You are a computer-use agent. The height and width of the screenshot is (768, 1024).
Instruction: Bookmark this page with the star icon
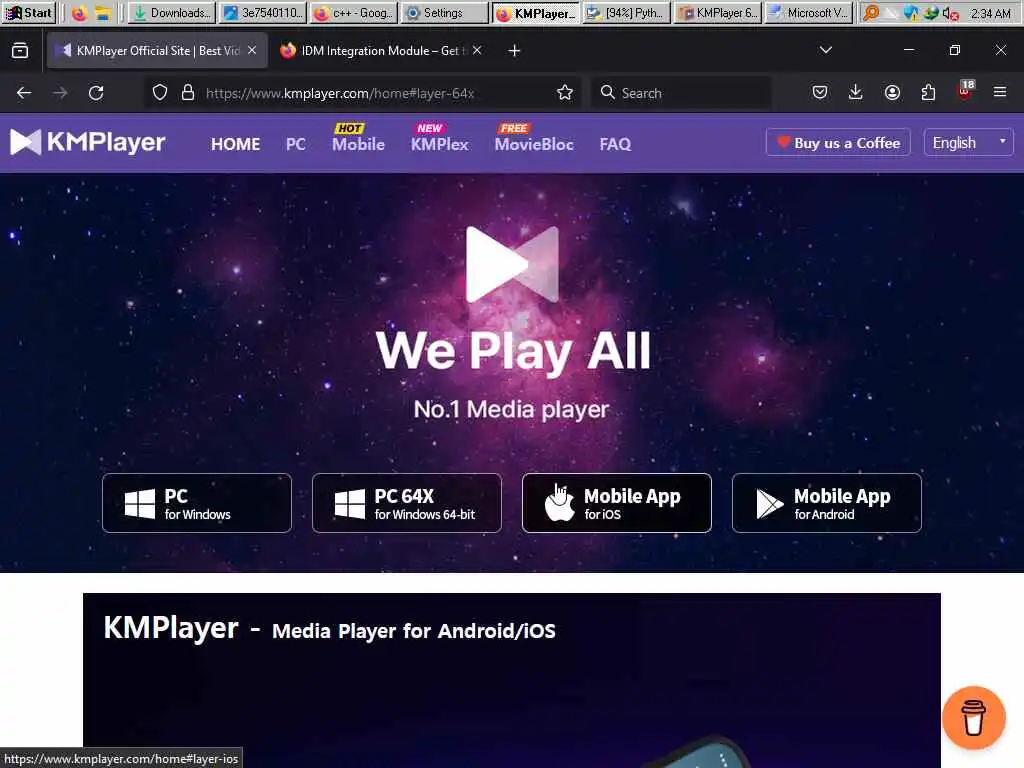pos(565,93)
